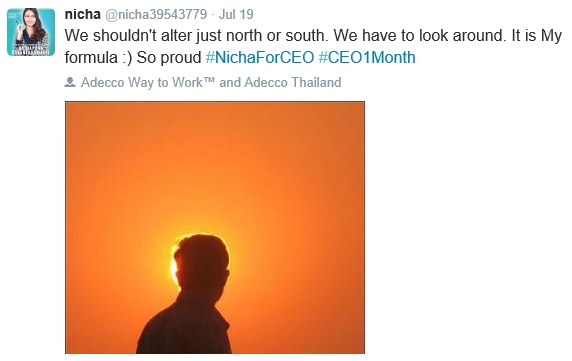The height and width of the screenshot is (361, 572).
Task: Open the orange sunset photo attachment
Action: pos(215,228)
